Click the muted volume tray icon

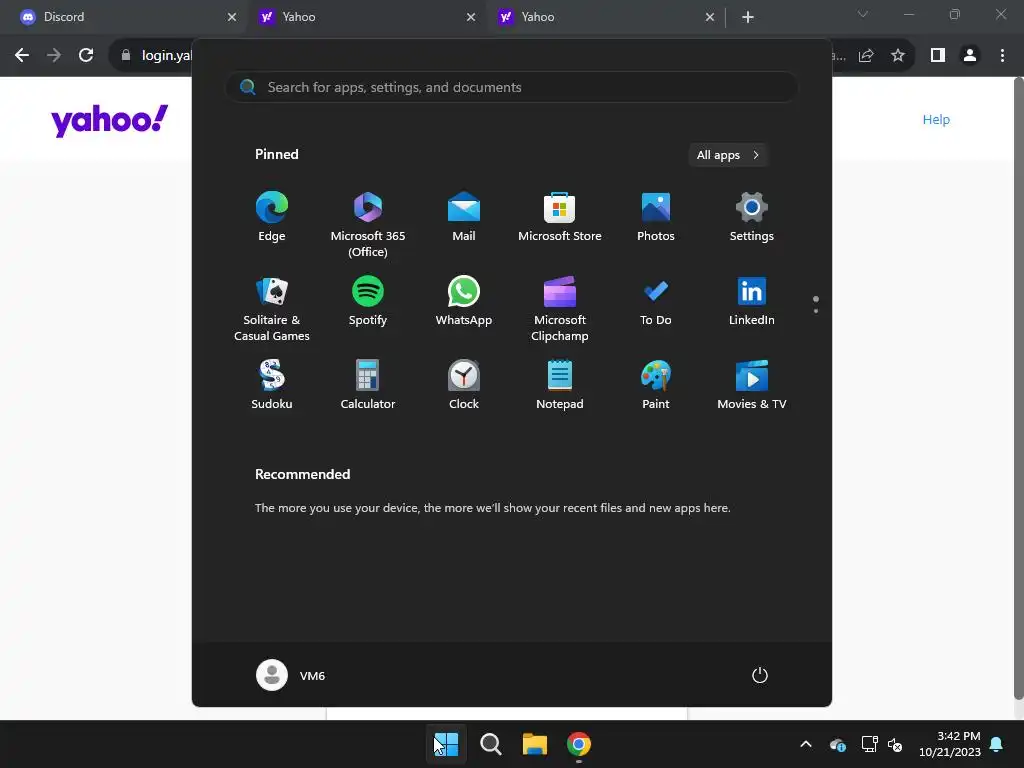click(895, 744)
